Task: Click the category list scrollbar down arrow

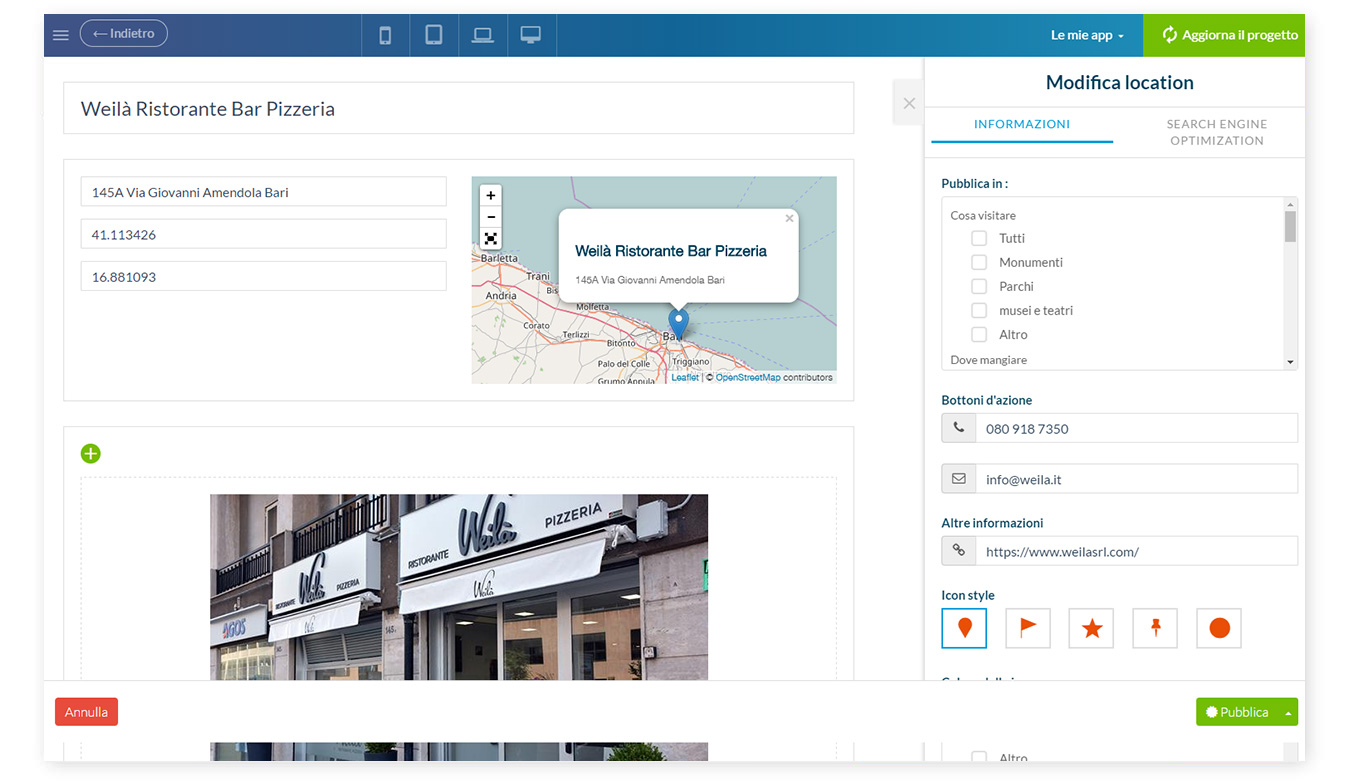Action: tap(1290, 362)
